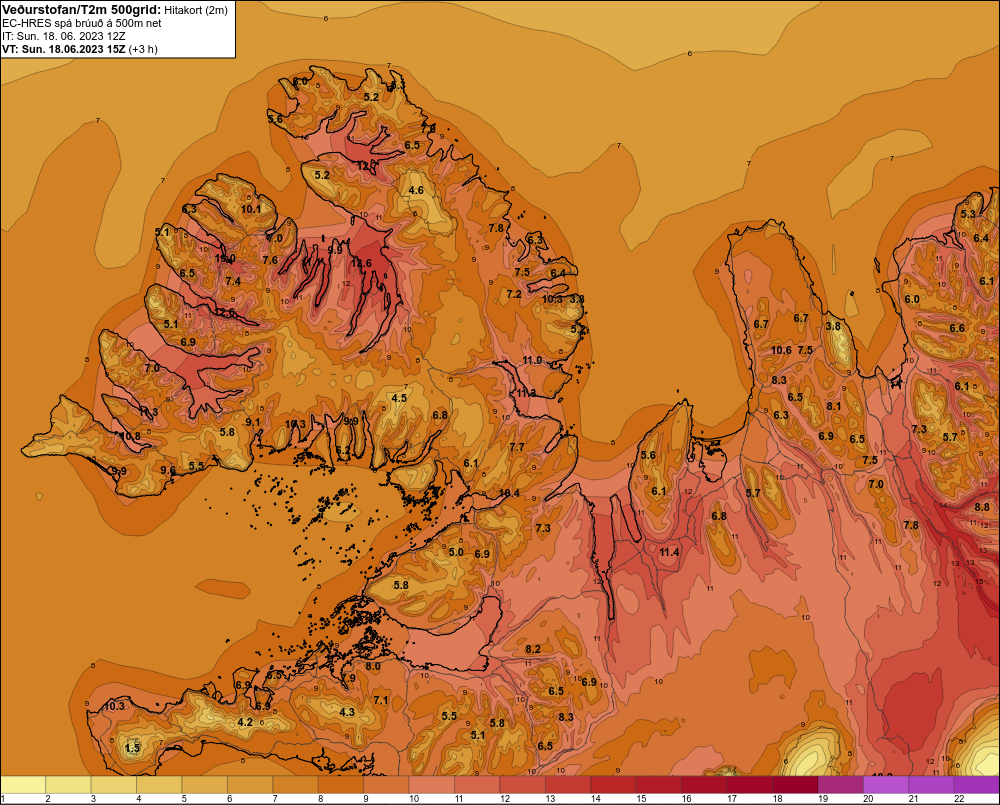Click the '9.6' temperature label
Viewport: 1000px width, 805px height.
(168, 470)
